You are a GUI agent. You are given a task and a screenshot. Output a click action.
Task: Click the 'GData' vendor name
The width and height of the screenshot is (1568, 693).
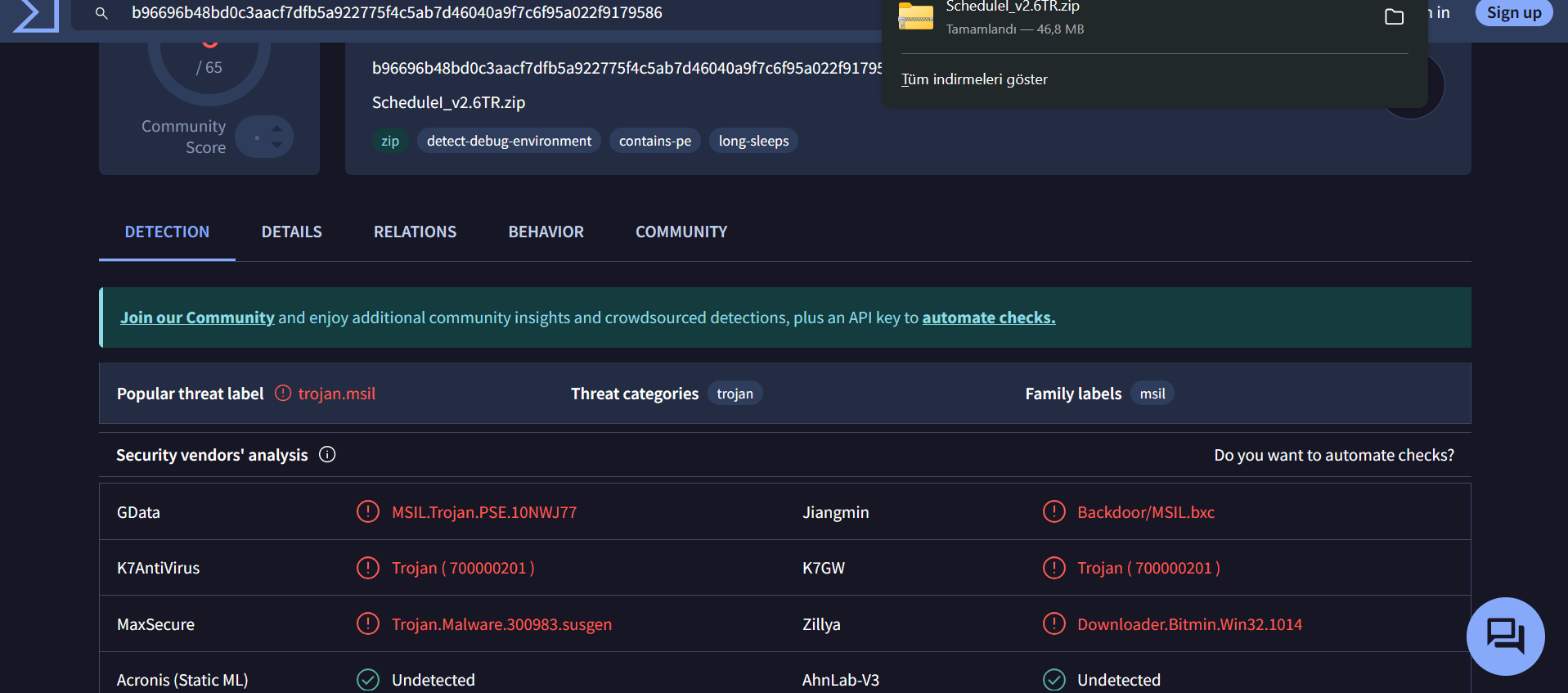click(138, 512)
